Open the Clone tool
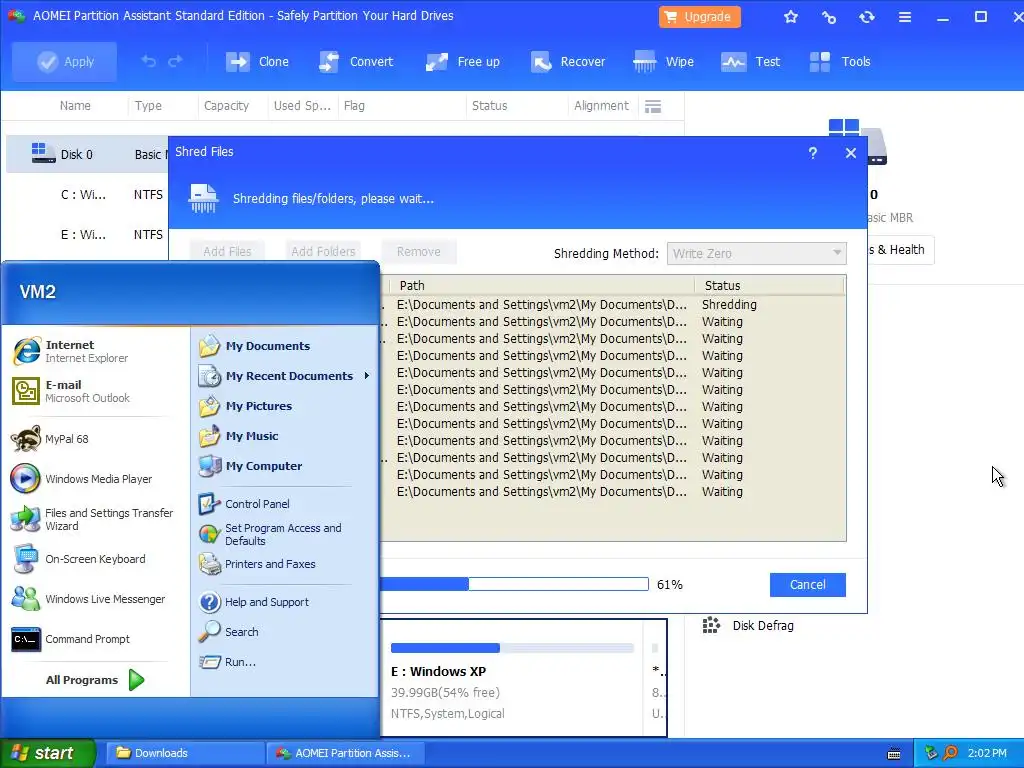Image resolution: width=1024 pixels, height=768 pixels. pos(257,61)
